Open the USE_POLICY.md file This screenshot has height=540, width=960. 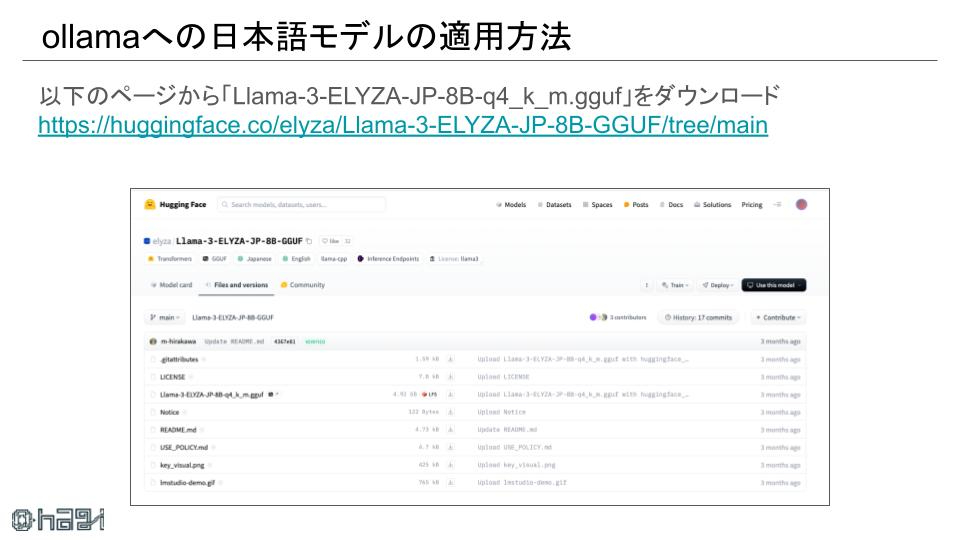click(x=184, y=448)
